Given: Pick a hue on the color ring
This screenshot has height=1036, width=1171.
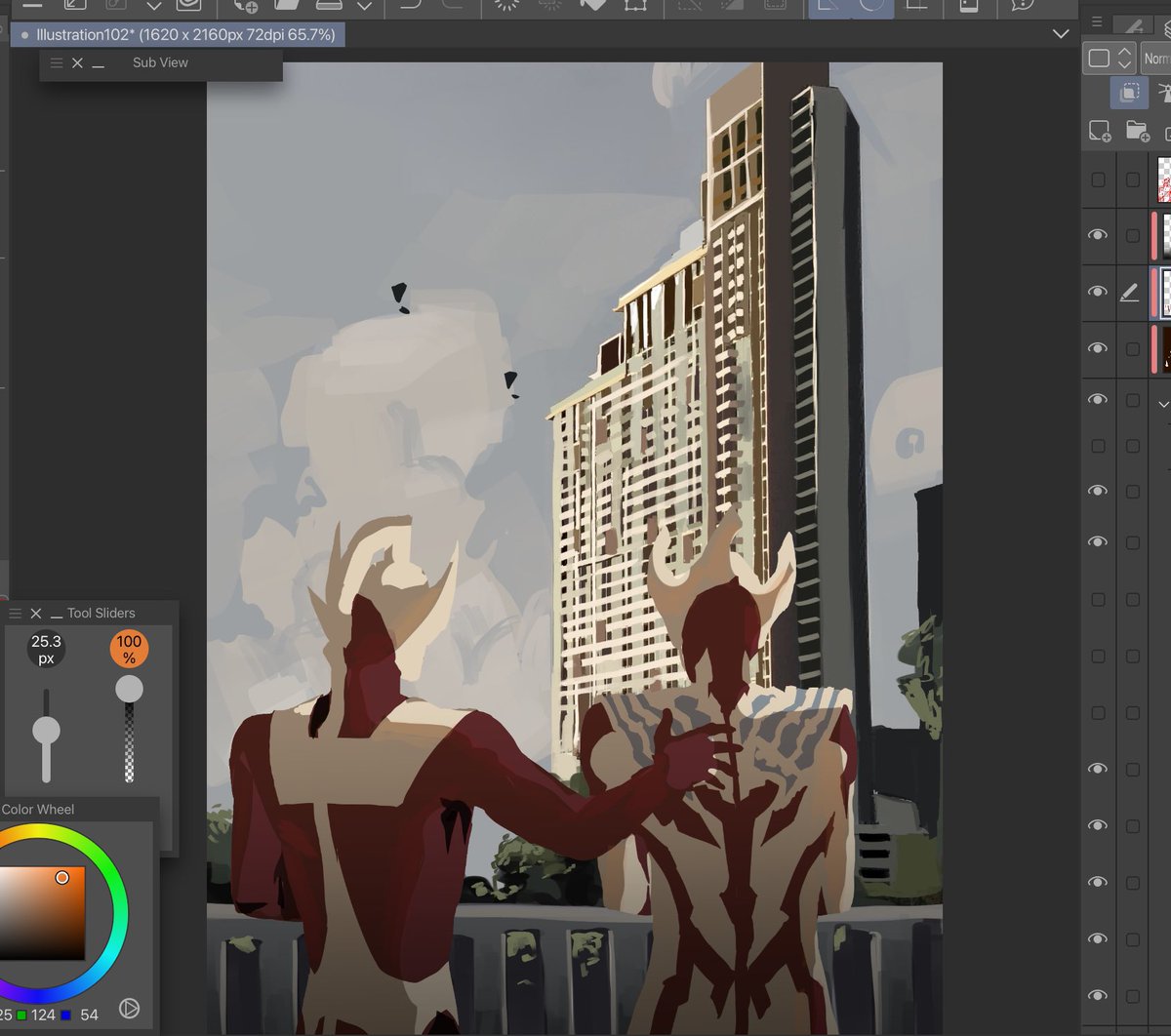Looking at the screenshot, I should 119,914.
